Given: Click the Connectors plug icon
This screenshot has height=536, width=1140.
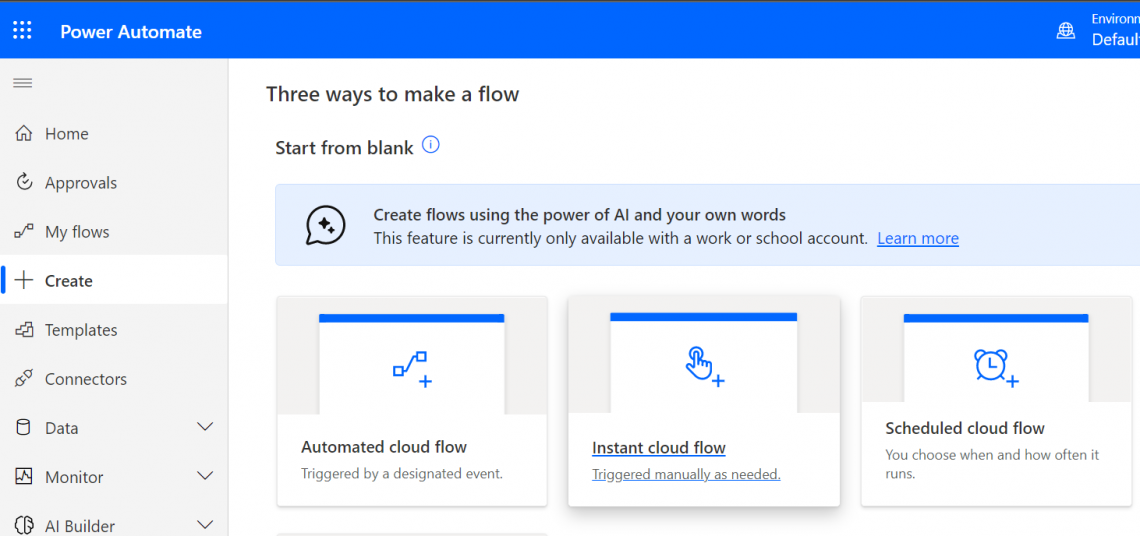Looking at the screenshot, I should [x=24, y=379].
